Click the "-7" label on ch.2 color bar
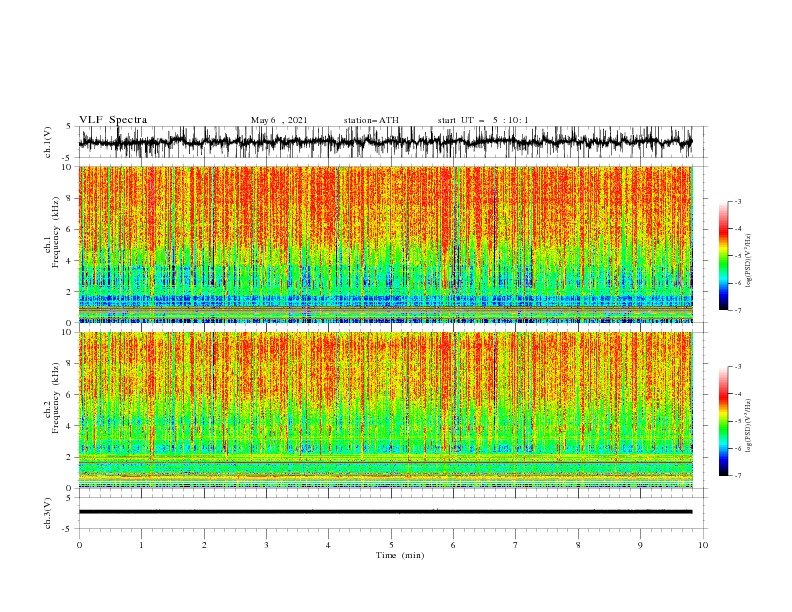The height and width of the screenshot is (612, 792). pyautogui.click(x=737, y=475)
